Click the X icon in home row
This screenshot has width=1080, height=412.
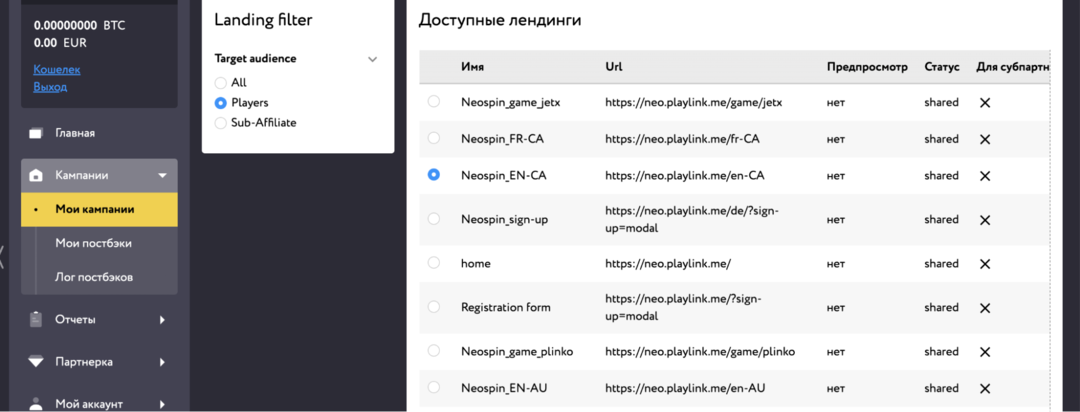pyautogui.click(x=984, y=264)
